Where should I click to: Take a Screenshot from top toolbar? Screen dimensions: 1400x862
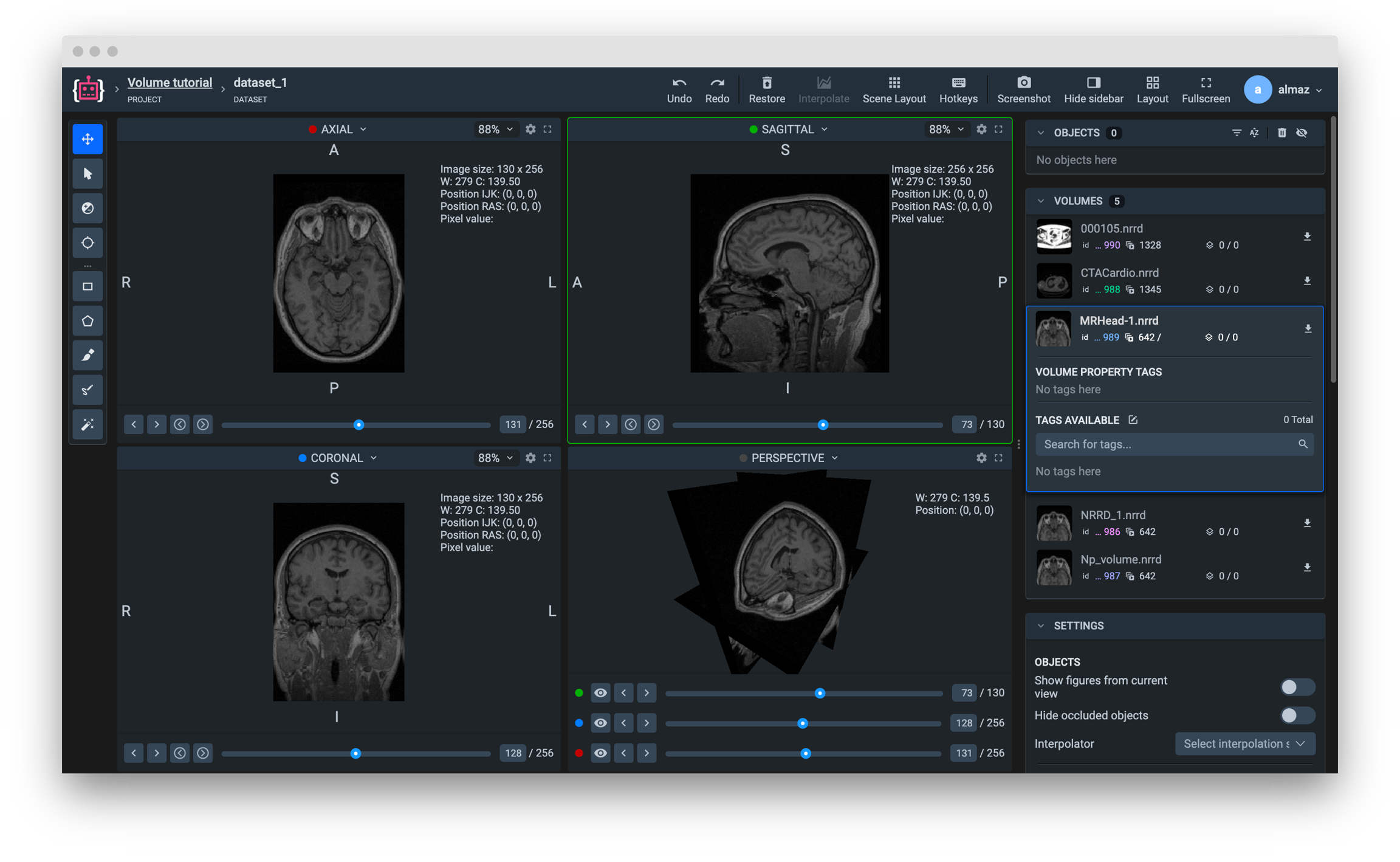point(1023,89)
